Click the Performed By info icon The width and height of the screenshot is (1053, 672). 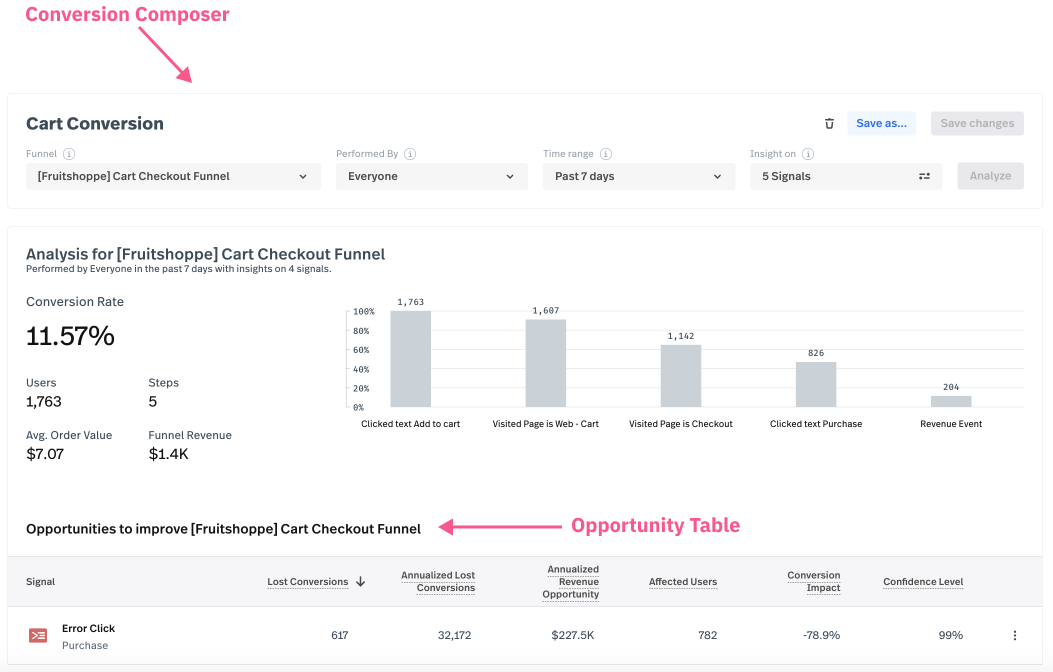pos(410,154)
